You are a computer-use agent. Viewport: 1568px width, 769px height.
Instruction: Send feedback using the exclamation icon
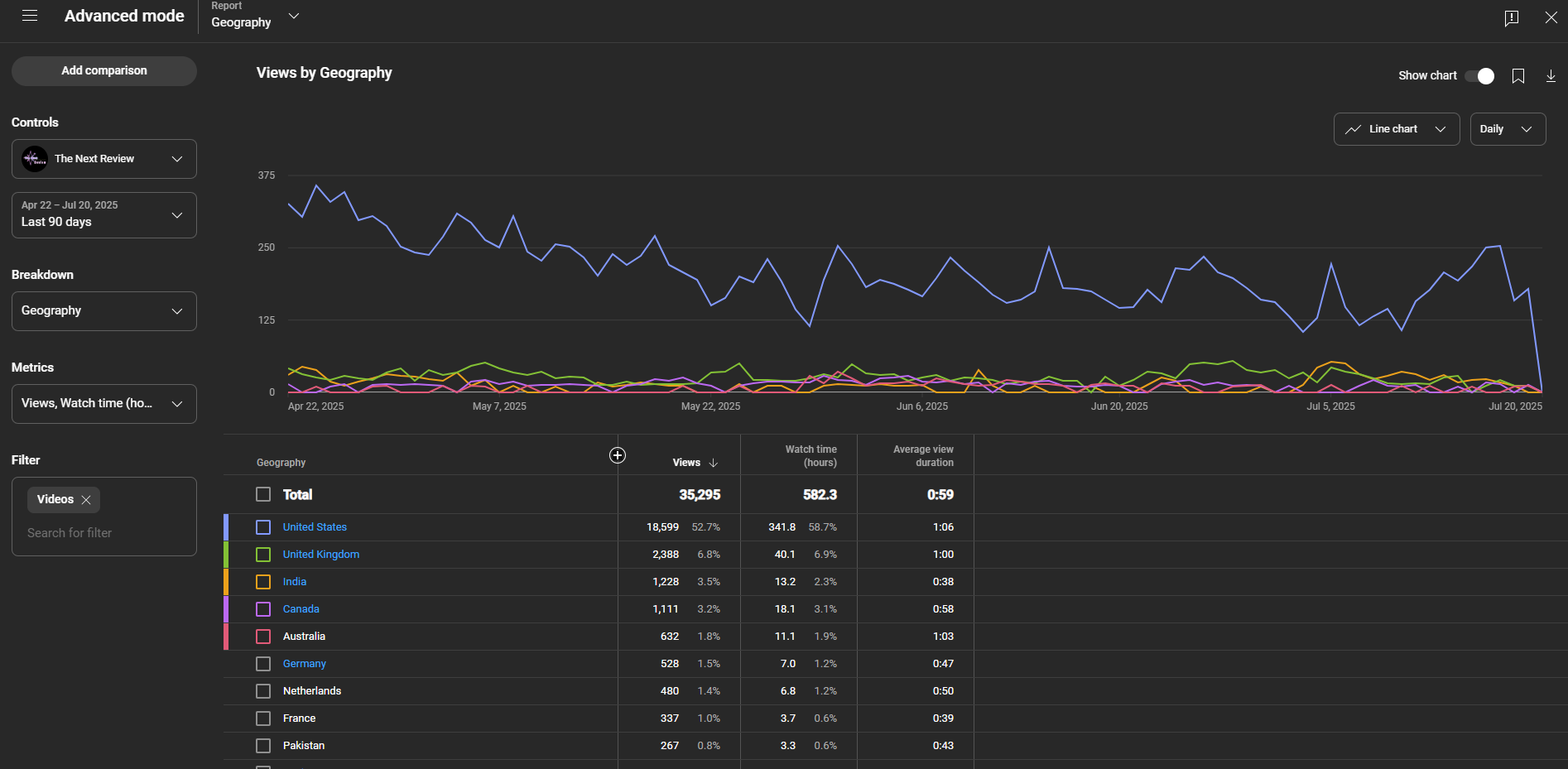(x=1511, y=18)
